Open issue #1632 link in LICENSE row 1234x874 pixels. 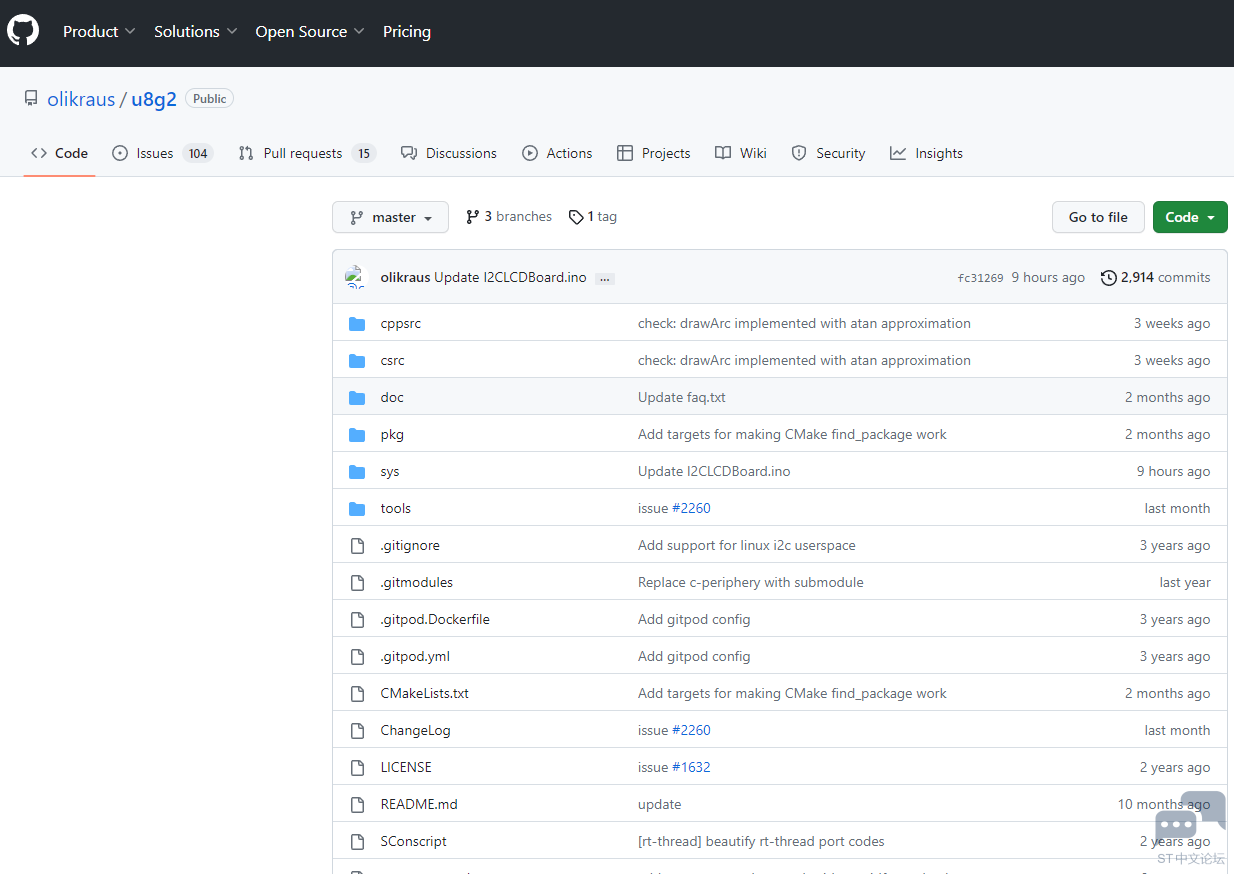(x=691, y=767)
